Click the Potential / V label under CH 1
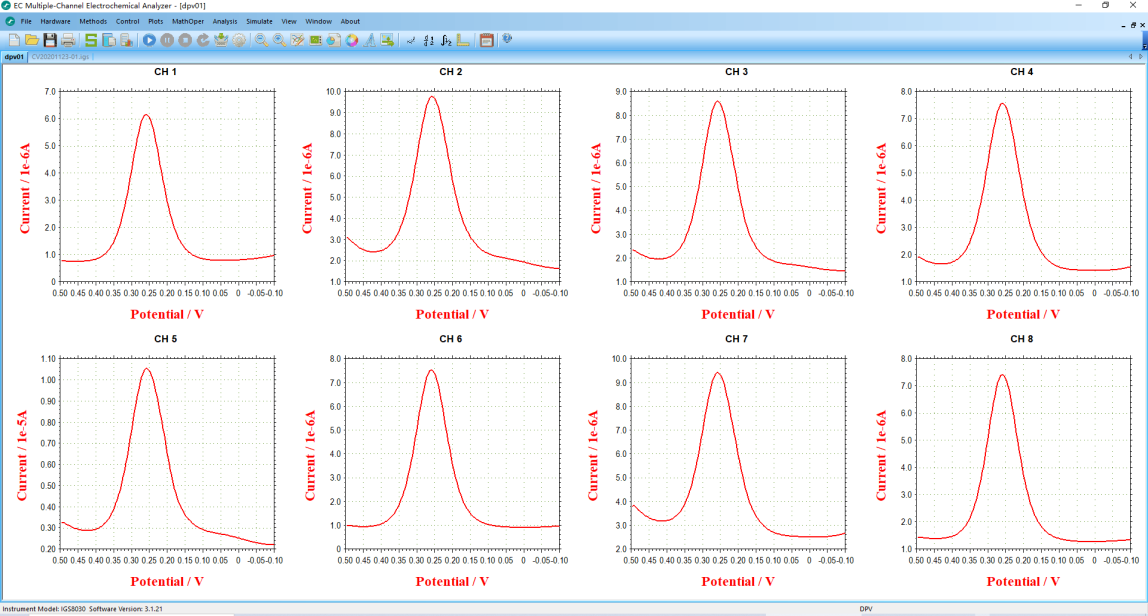1148x616 pixels. pos(167,314)
